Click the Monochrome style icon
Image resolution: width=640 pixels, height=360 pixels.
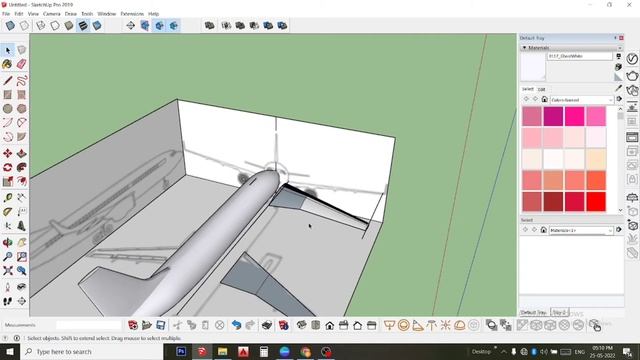pos(97,26)
